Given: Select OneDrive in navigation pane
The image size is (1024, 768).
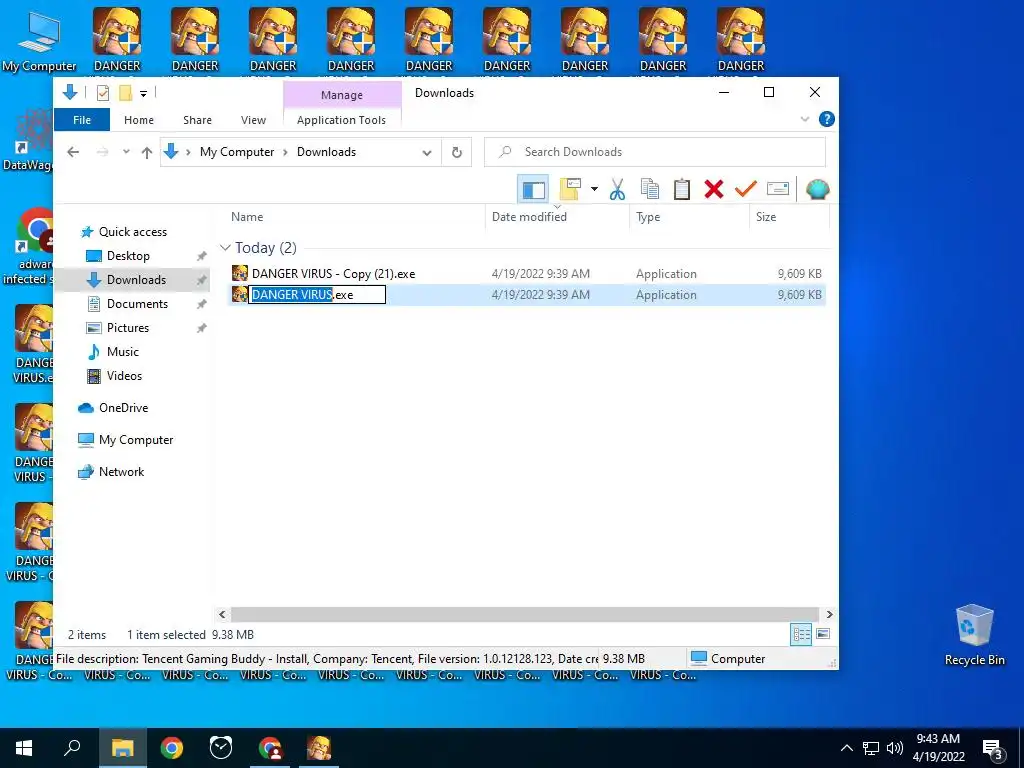Looking at the screenshot, I should (x=123, y=408).
